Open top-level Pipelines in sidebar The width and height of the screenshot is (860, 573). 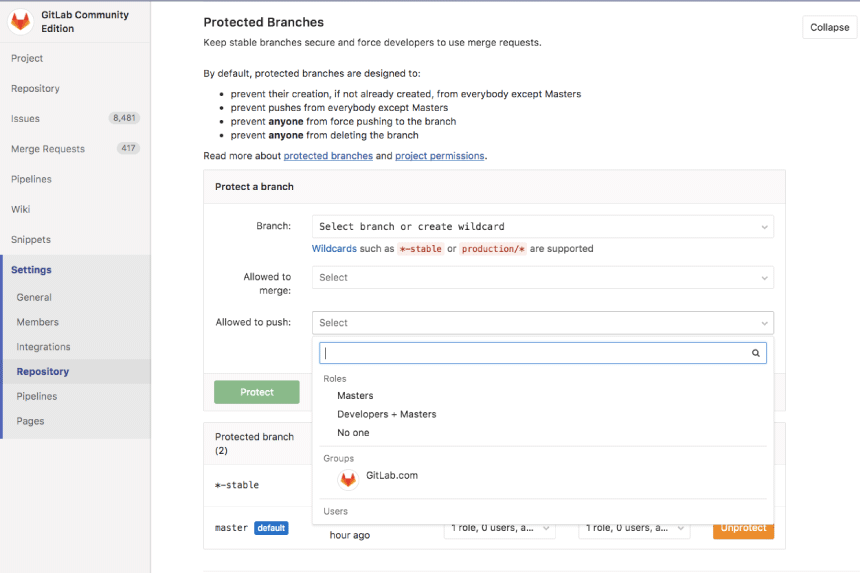pos(31,179)
